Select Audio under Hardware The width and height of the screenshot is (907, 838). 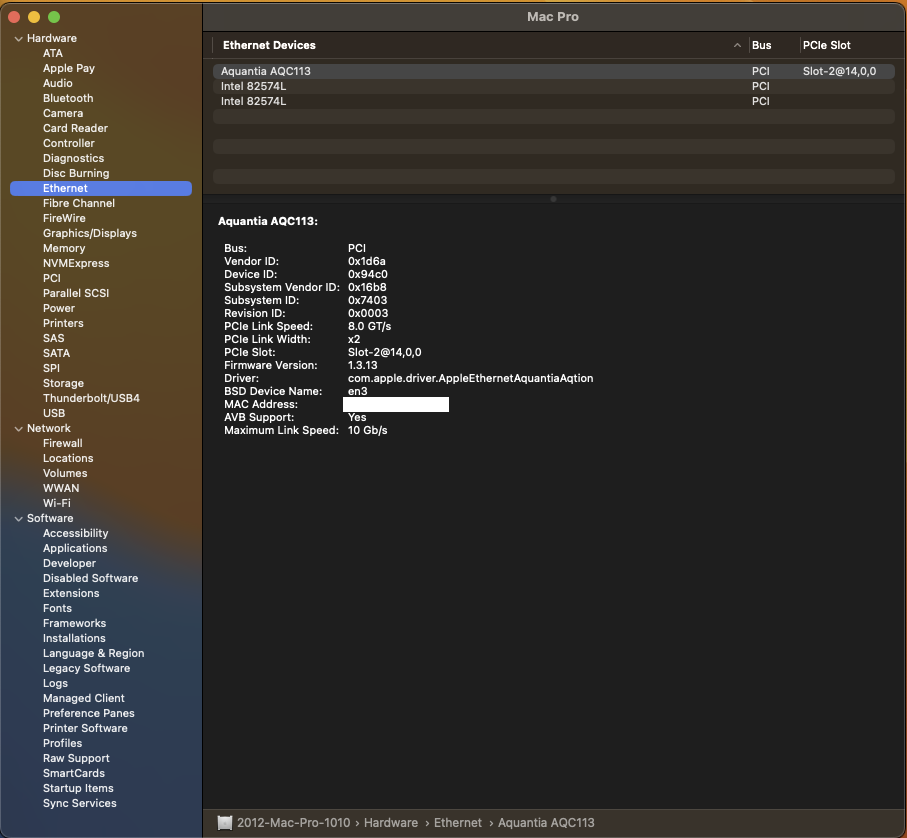(58, 83)
